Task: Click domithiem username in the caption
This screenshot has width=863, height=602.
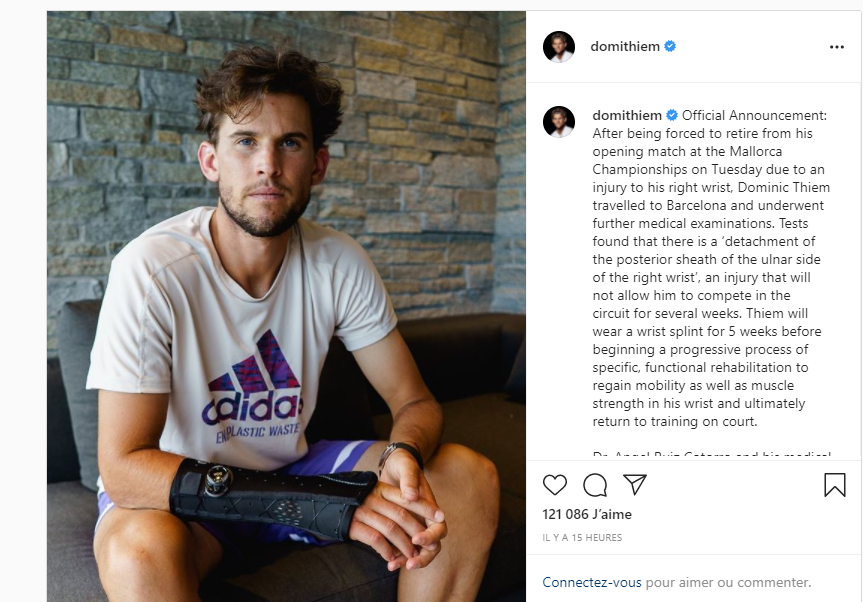Action: 627,116
